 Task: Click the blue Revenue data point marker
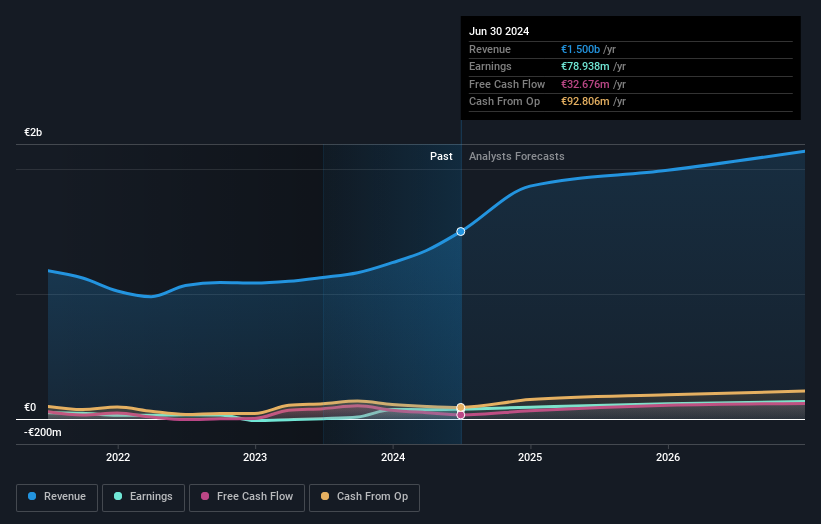(461, 231)
